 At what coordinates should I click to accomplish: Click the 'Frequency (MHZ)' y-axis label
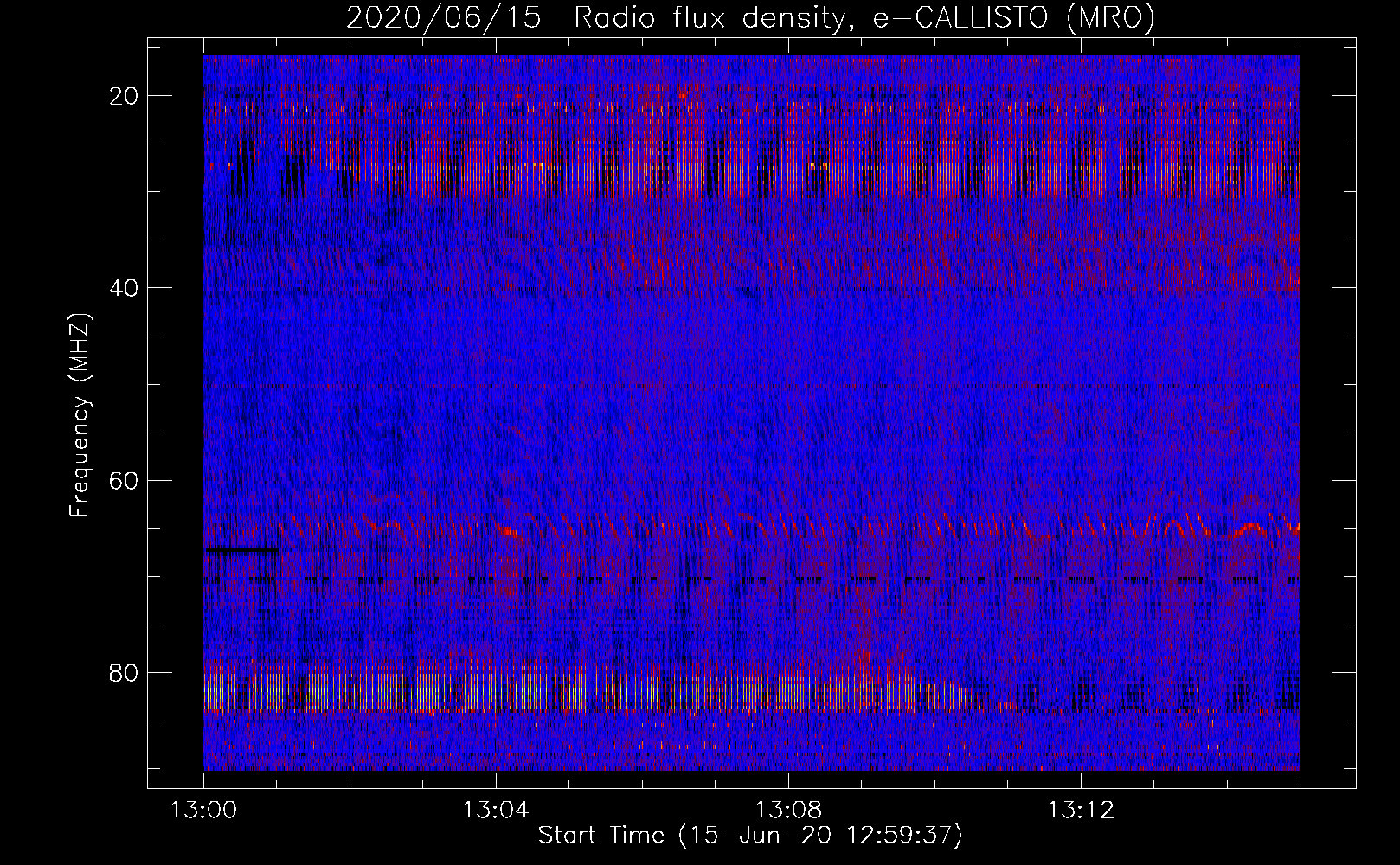click(x=80, y=414)
